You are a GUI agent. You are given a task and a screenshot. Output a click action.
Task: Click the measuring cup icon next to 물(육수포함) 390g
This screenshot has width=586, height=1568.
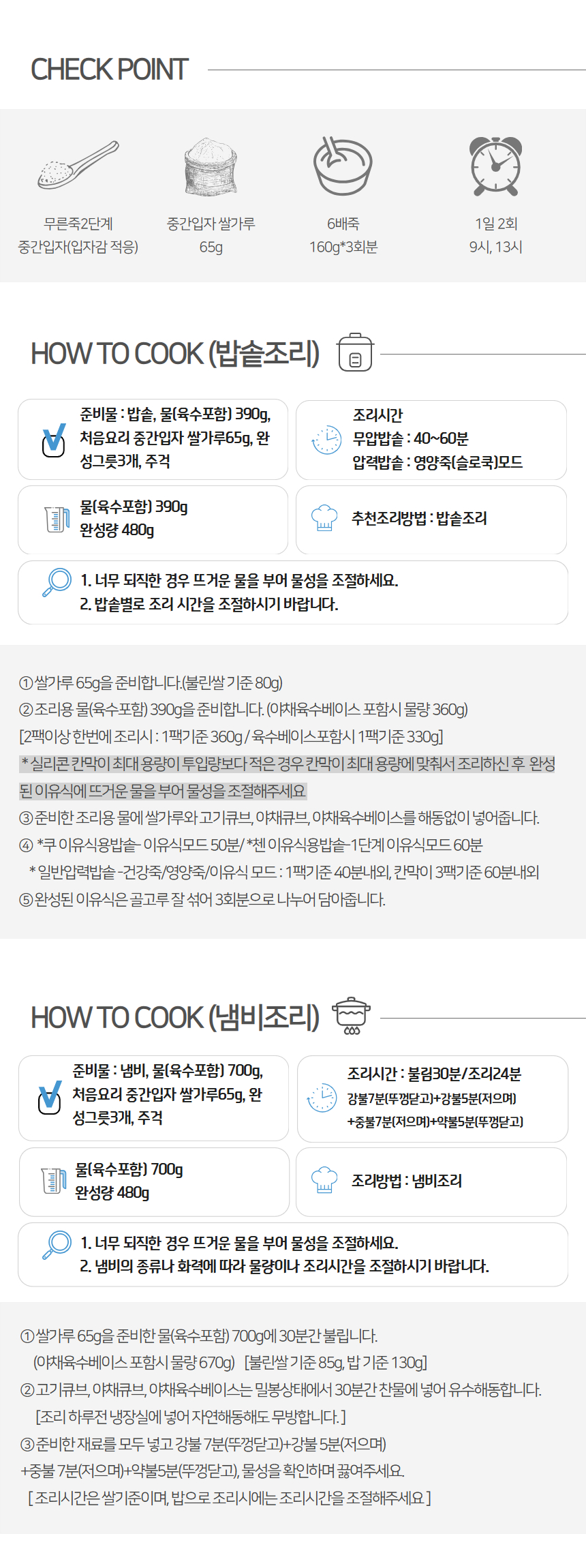[57, 519]
